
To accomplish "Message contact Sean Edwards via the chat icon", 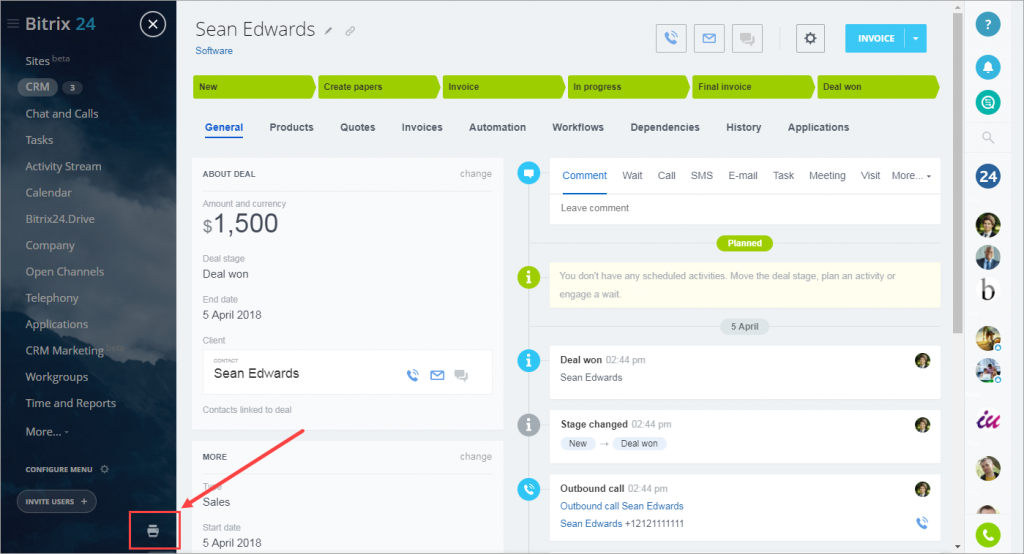I will click(461, 375).
